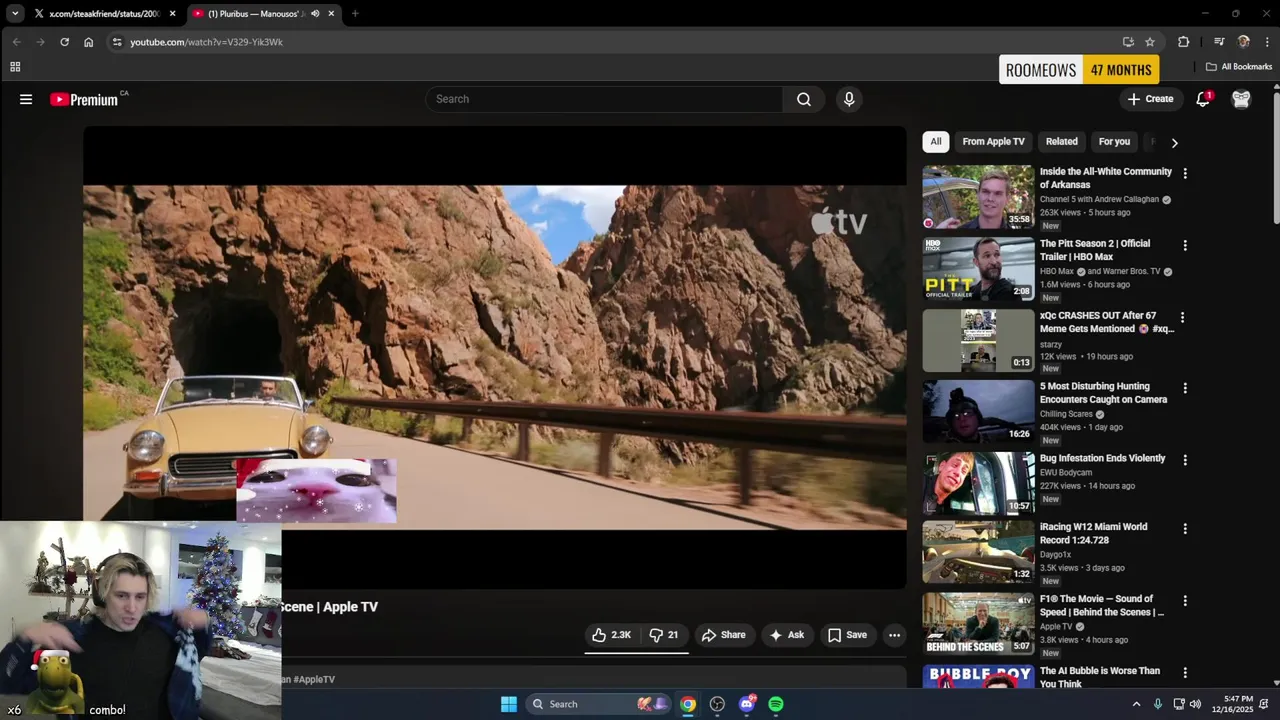Open Discord from the taskbar
This screenshot has width=1280, height=720.
[747, 704]
